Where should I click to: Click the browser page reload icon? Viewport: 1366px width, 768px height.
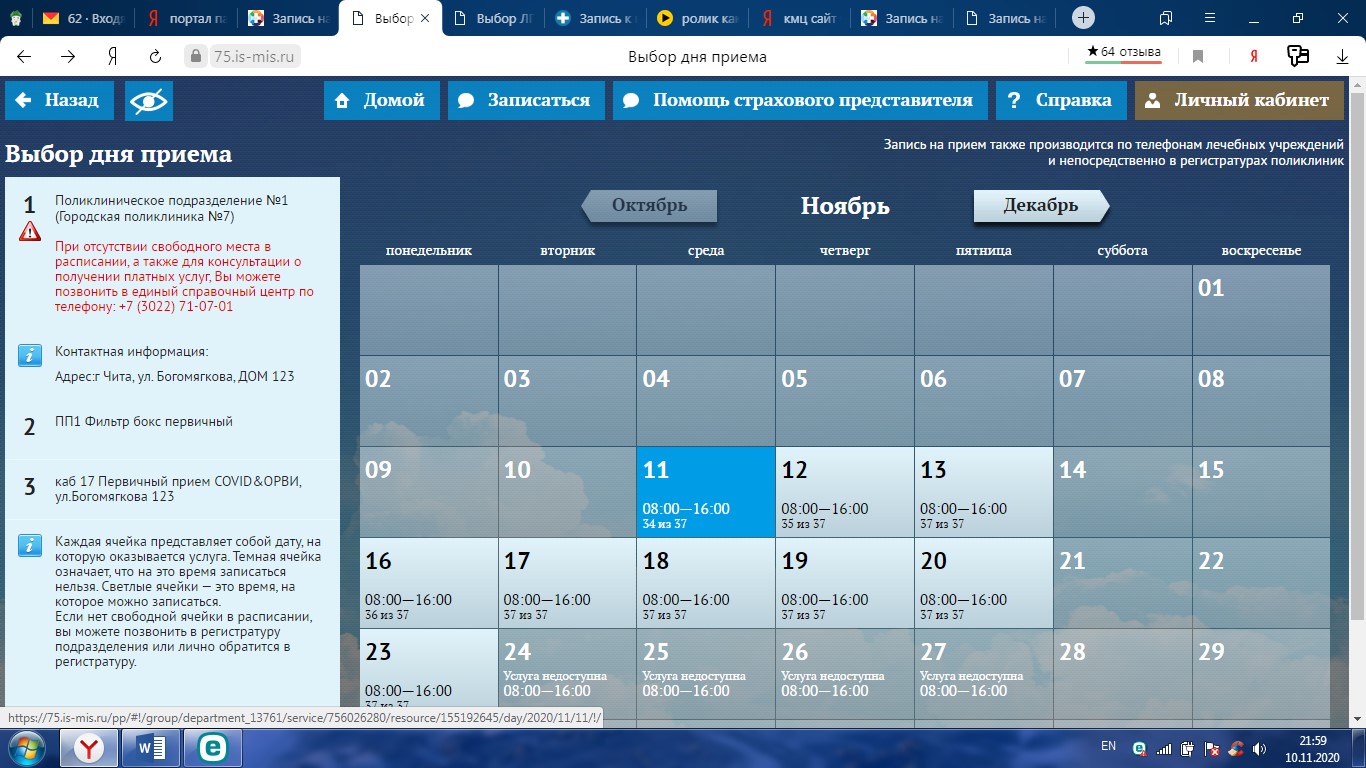[155, 57]
